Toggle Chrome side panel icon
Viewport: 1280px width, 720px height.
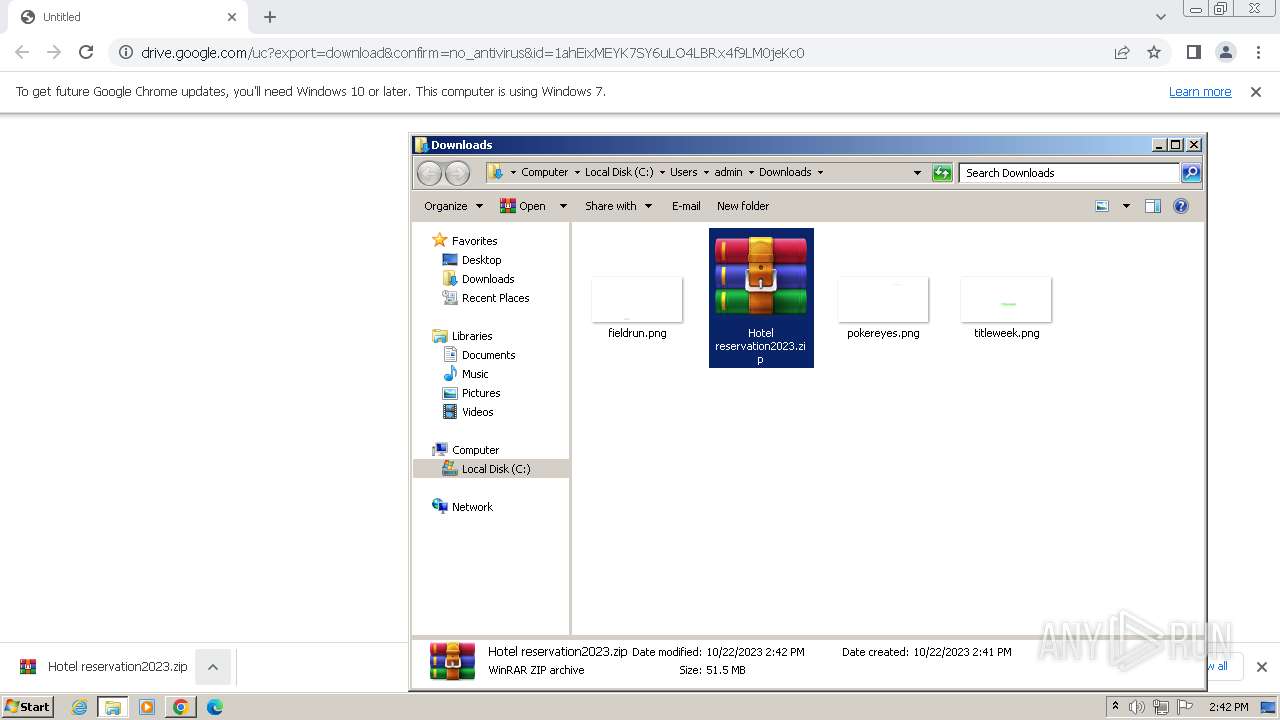point(1193,52)
